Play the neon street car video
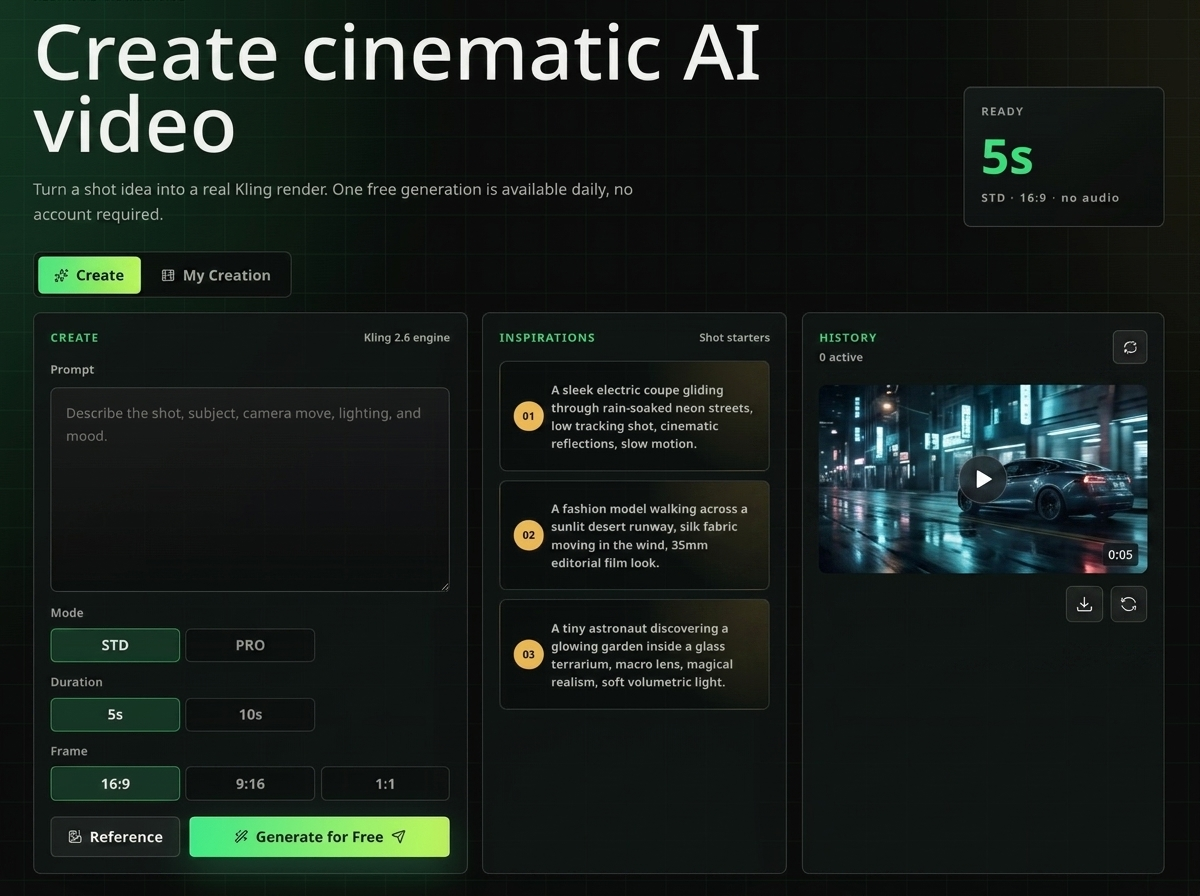1200x896 pixels. point(983,479)
